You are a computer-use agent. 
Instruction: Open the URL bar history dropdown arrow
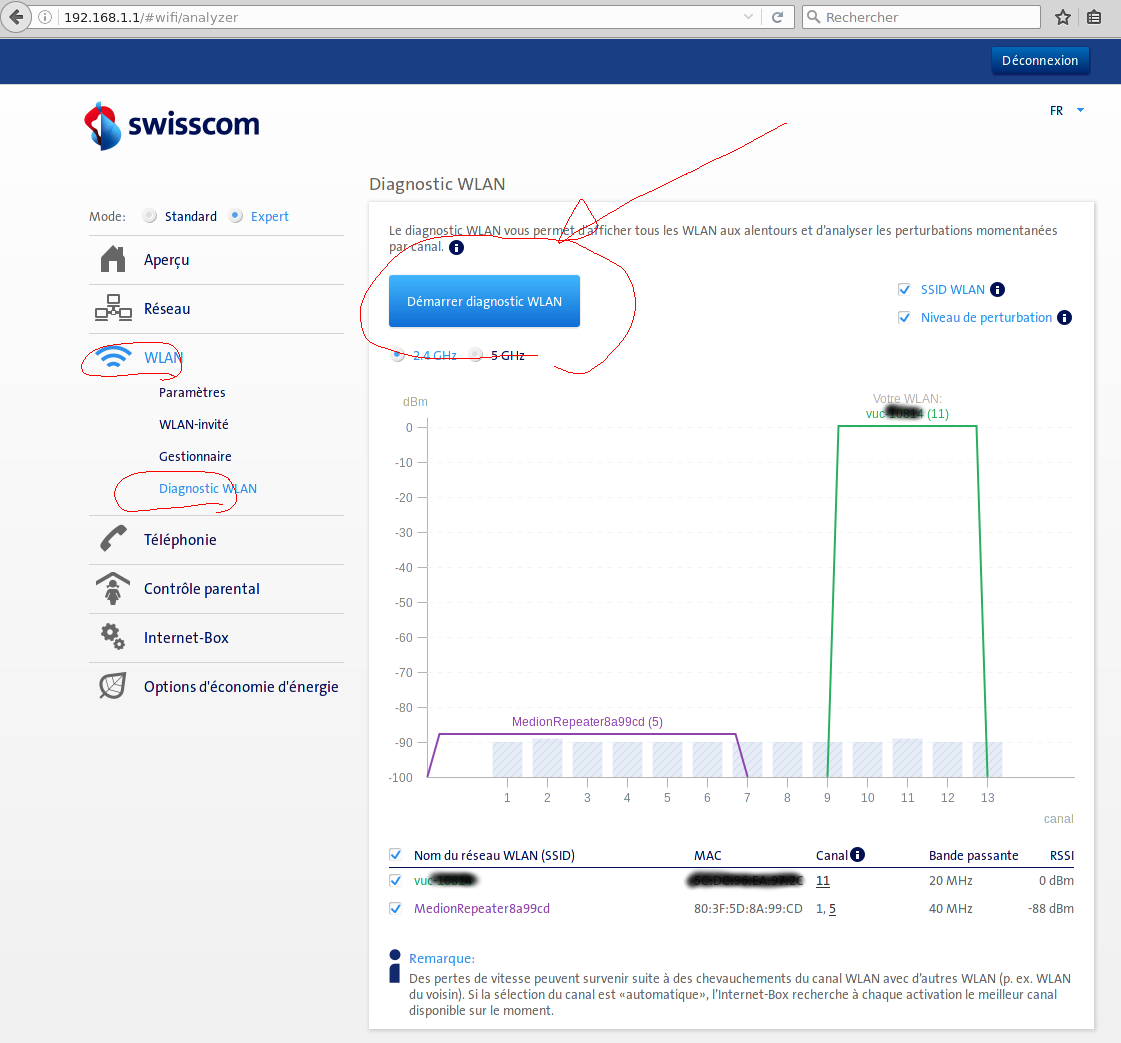(749, 17)
